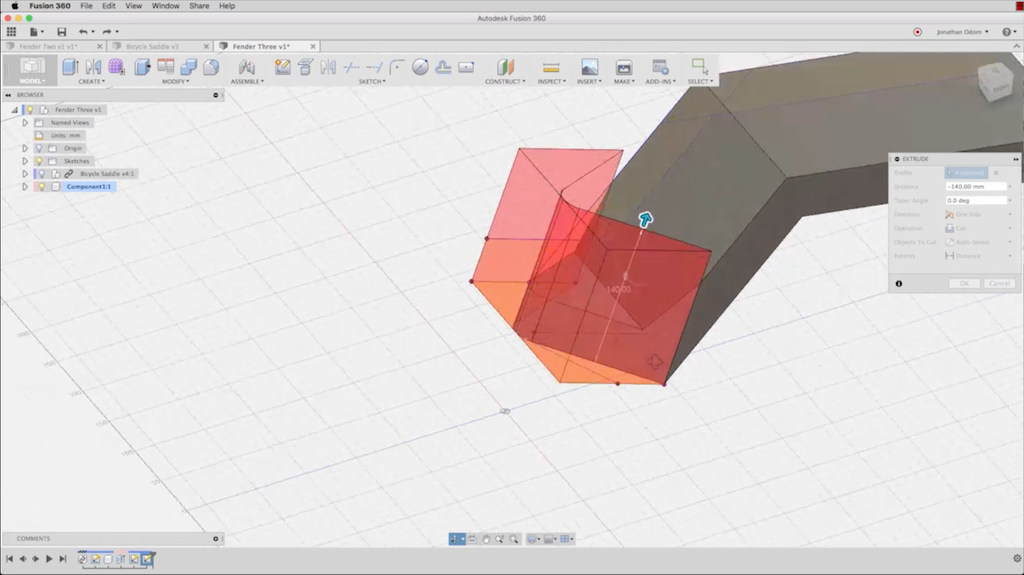Open the CREATE dropdown menu
This screenshot has height=575, width=1024.
[91, 82]
